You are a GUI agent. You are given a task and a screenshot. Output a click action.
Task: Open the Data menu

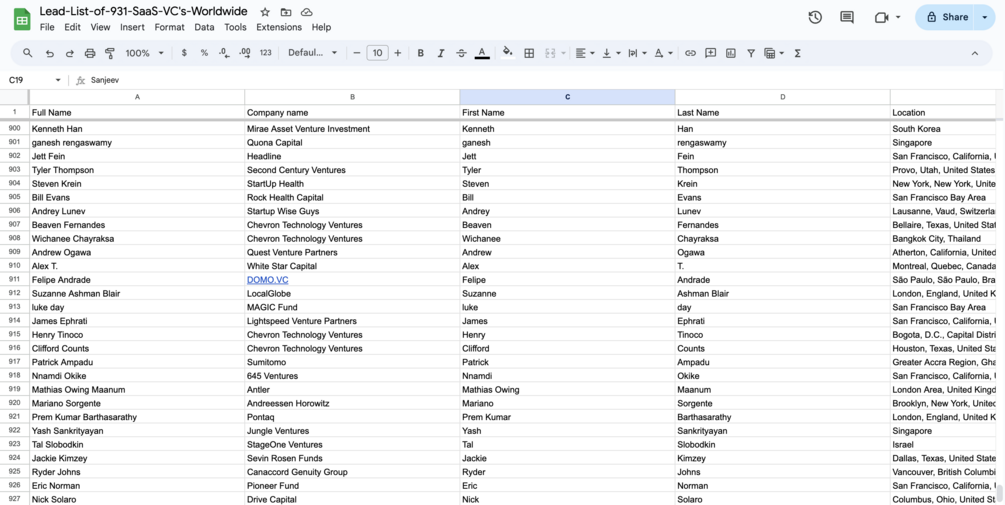[x=204, y=27]
